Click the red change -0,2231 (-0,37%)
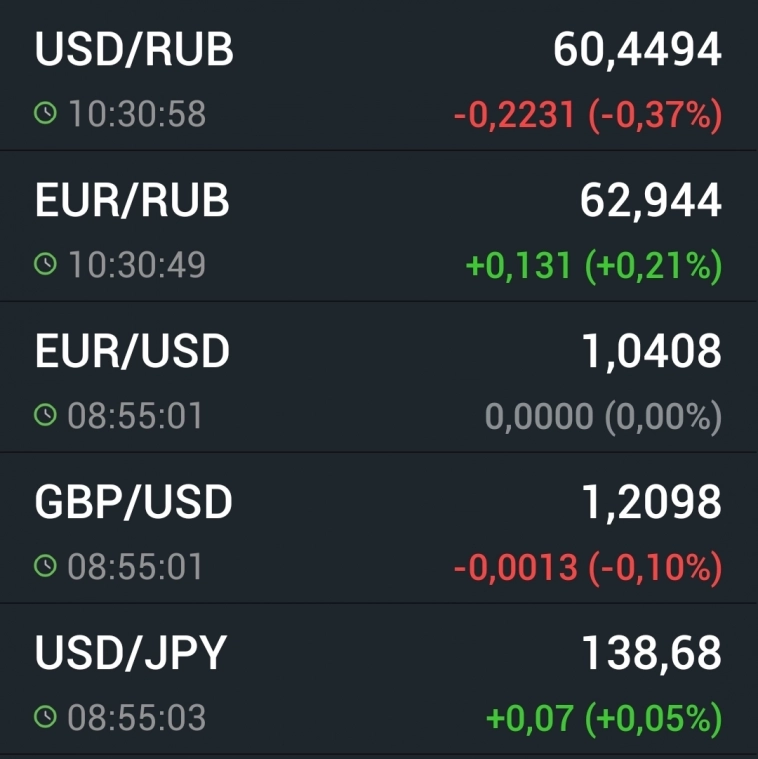 click(587, 116)
